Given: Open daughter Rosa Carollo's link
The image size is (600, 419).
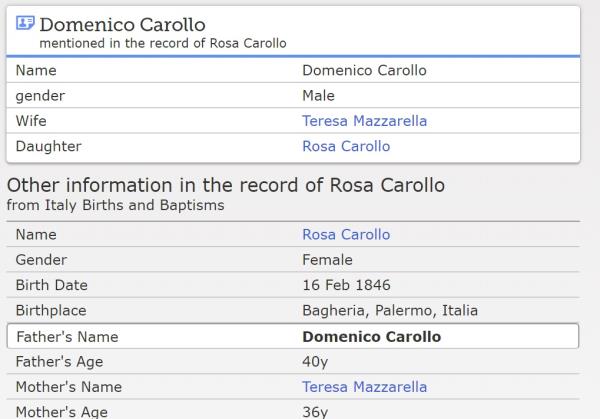Looking at the screenshot, I should click(346, 146).
